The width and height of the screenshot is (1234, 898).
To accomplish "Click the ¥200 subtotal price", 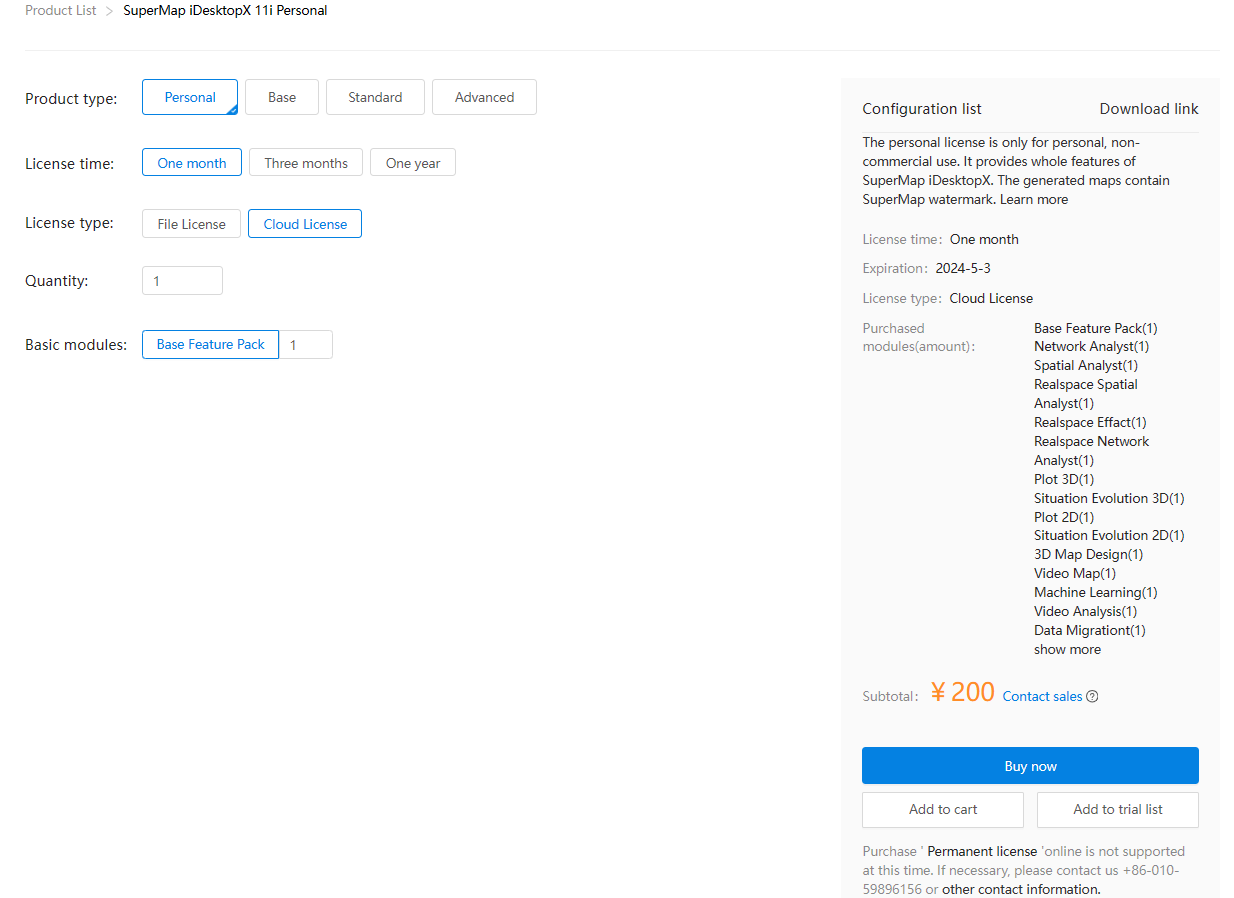I will (962, 692).
